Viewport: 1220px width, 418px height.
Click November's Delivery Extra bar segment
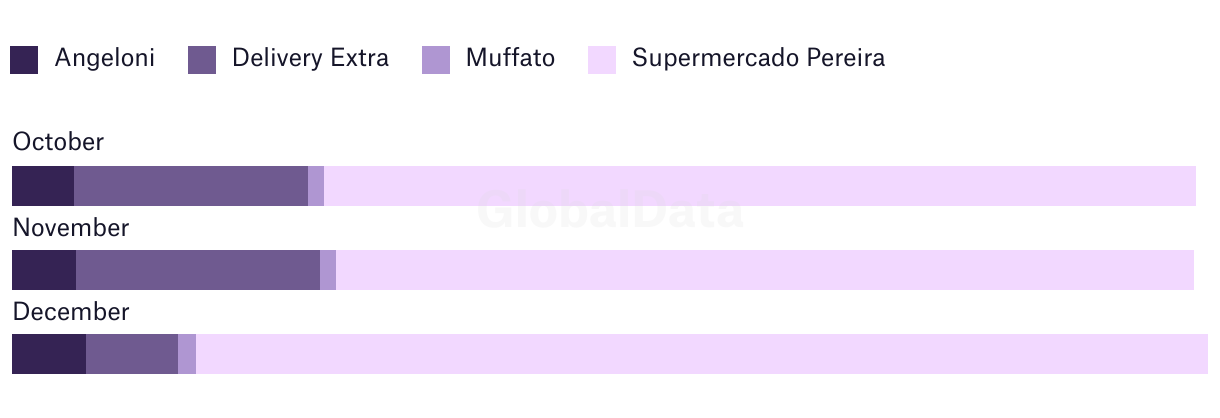point(198,270)
